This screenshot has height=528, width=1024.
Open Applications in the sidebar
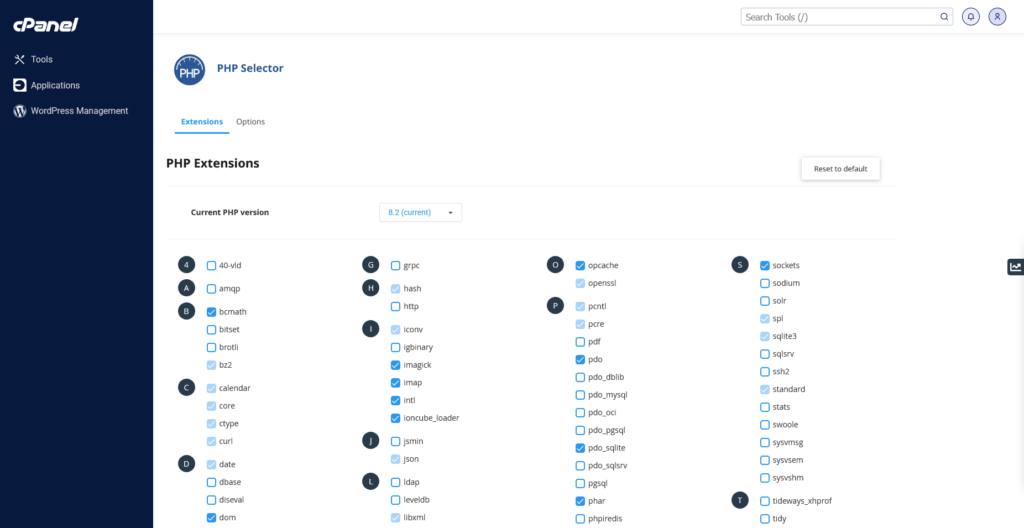pyautogui.click(x=55, y=85)
